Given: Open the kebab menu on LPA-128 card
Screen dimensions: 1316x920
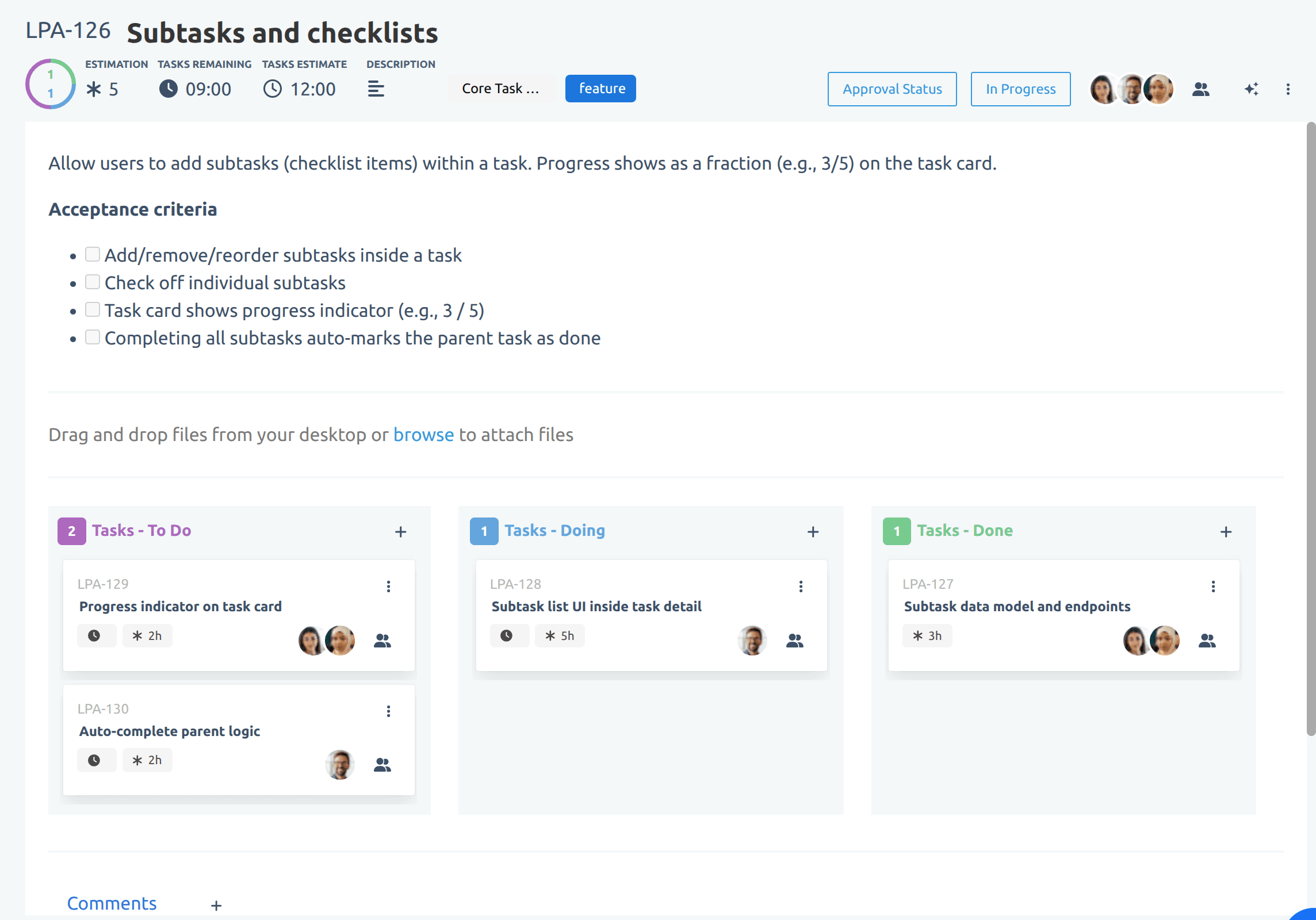Looking at the screenshot, I should click(x=801, y=586).
